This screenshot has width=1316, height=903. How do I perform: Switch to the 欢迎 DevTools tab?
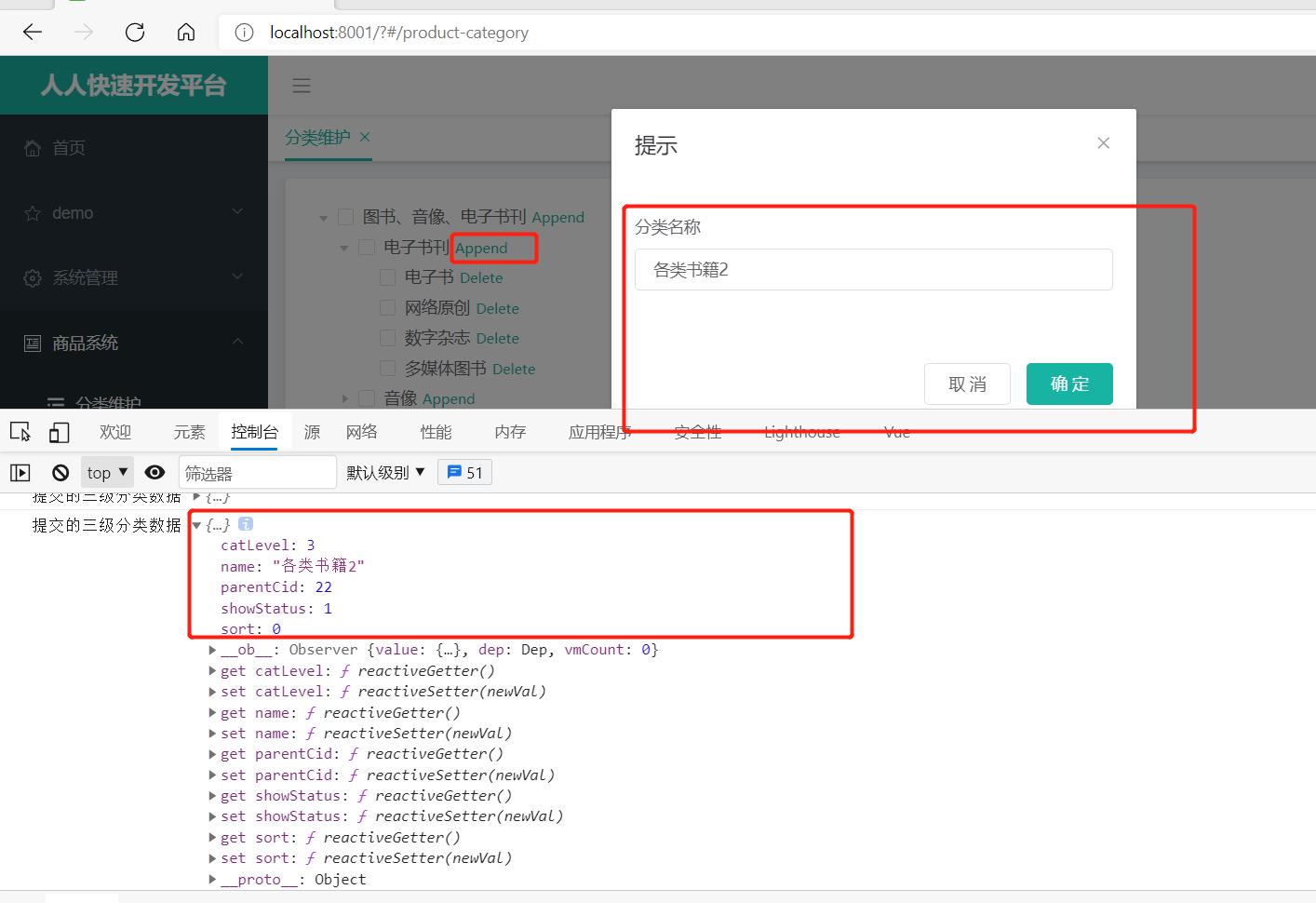point(115,432)
